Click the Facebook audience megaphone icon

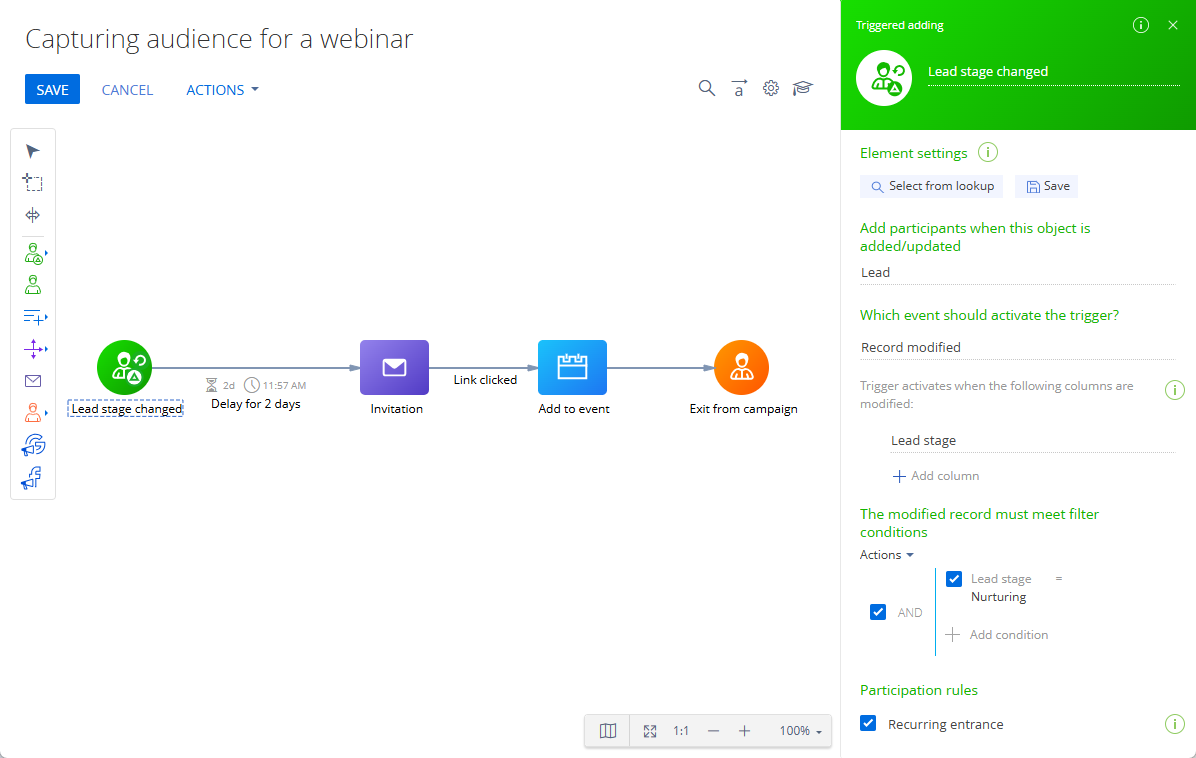32,478
